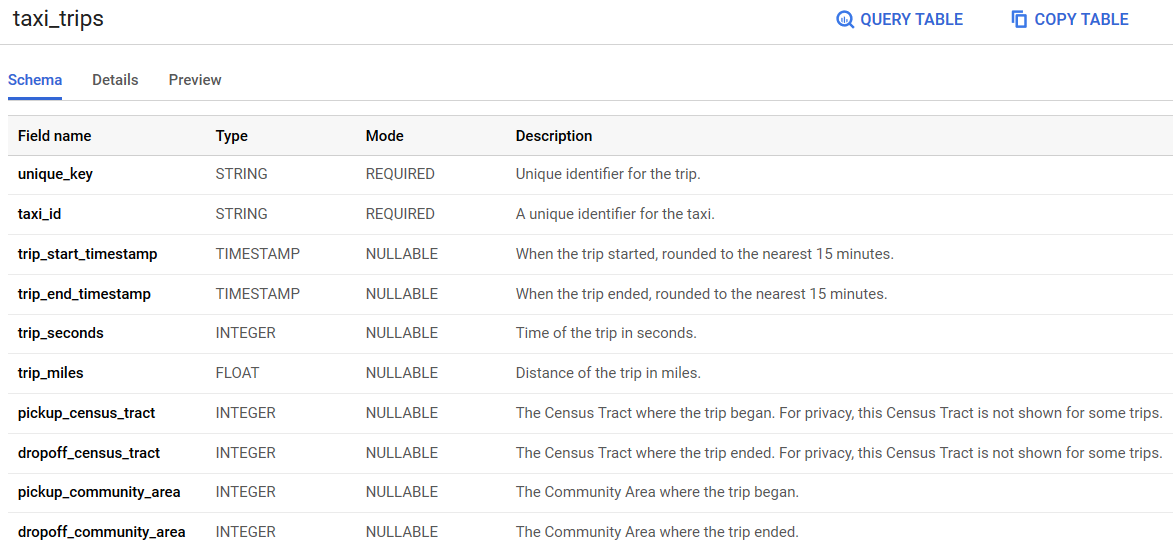Select the trip_miles field name
The height and width of the screenshot is (551, 1173).
tap(51, 373)
